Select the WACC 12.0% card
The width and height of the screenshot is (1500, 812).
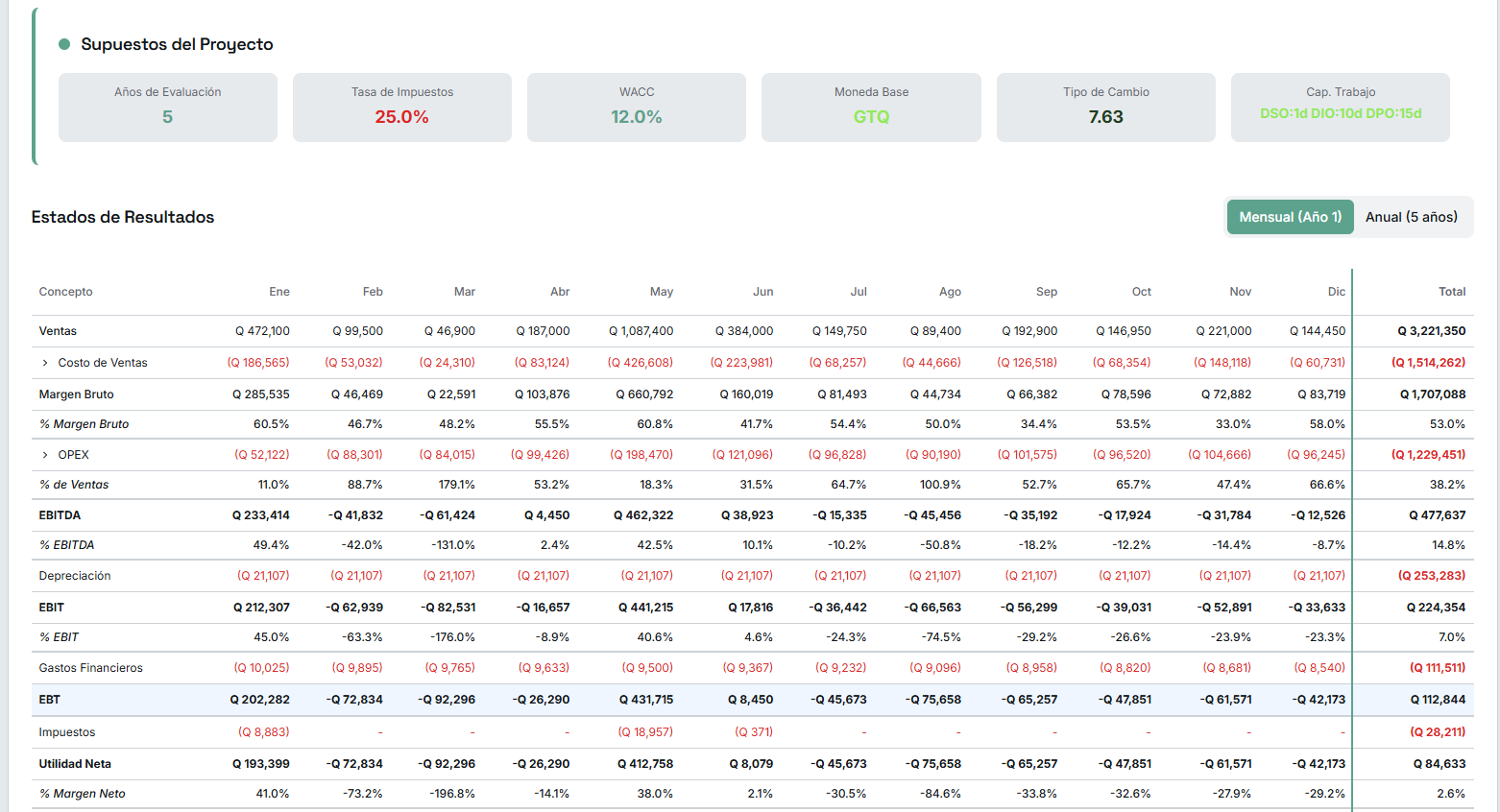637,107
